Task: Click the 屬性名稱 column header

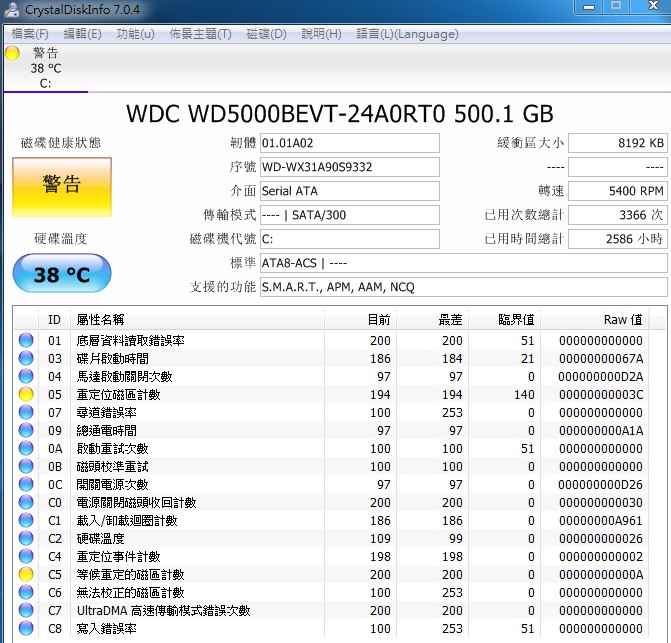Action: point(197,320)
